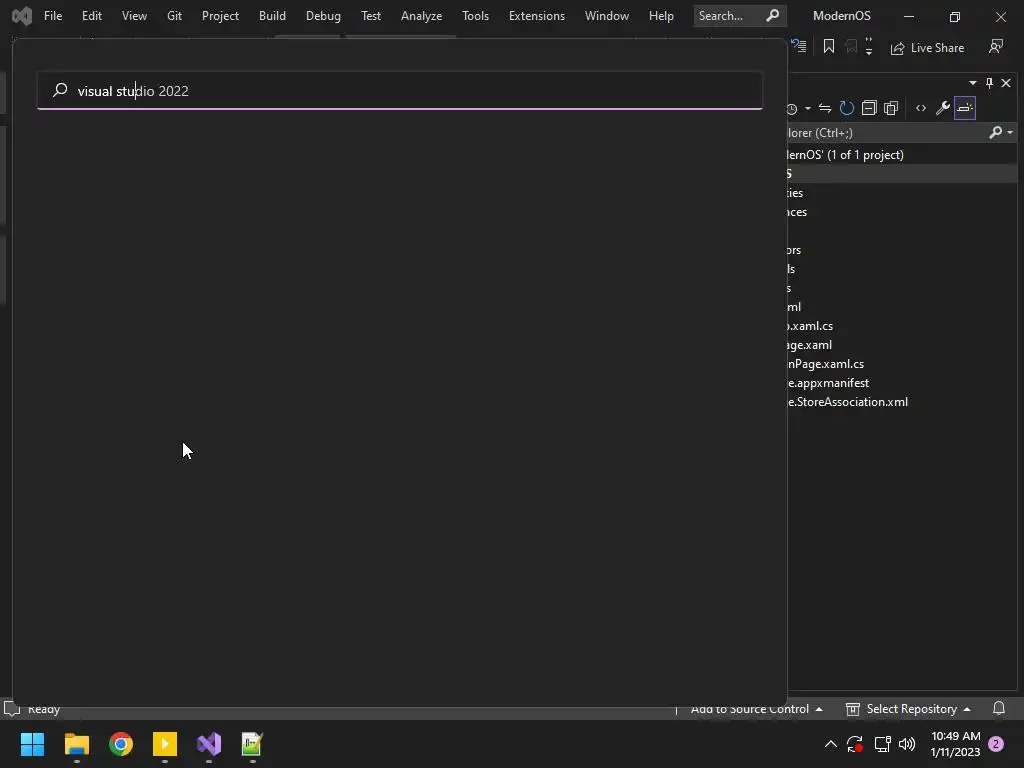This screenshot has height=768, width=1024.
Task: Open the notifications bell icon
Action: [x=999, y=709]
